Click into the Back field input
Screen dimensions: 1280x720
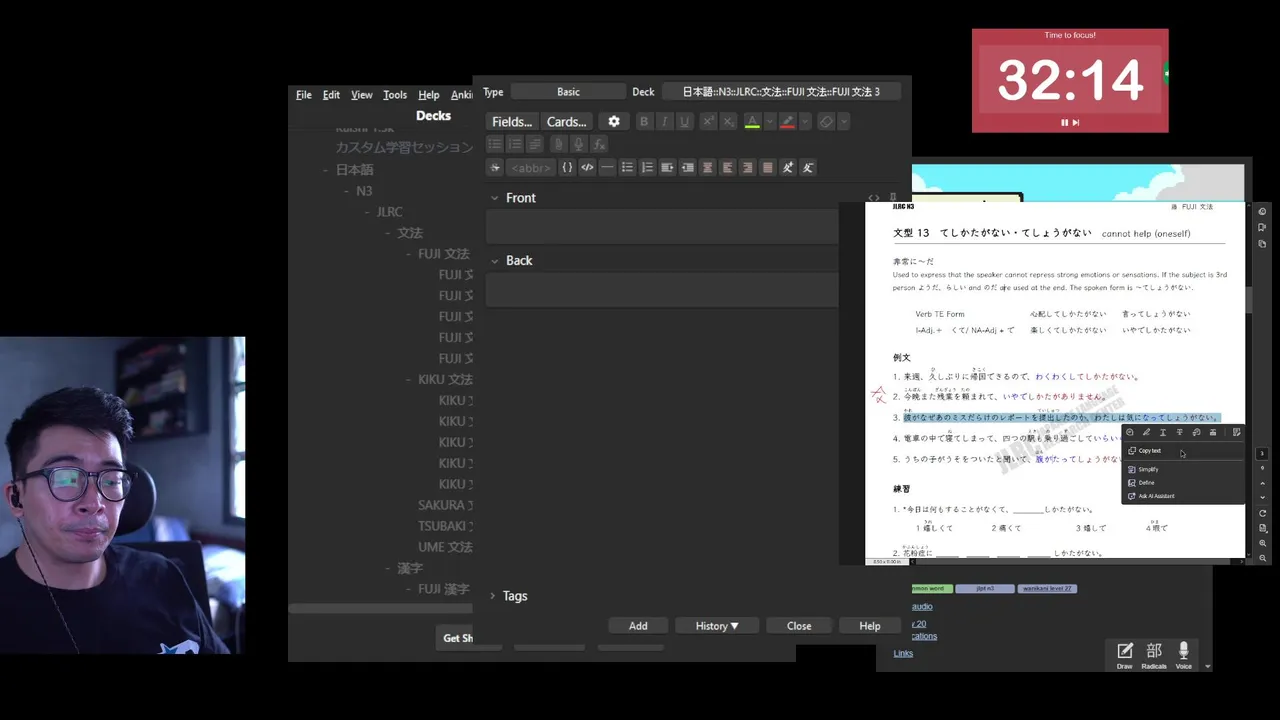pyautogui.click(x=662, y=291)
